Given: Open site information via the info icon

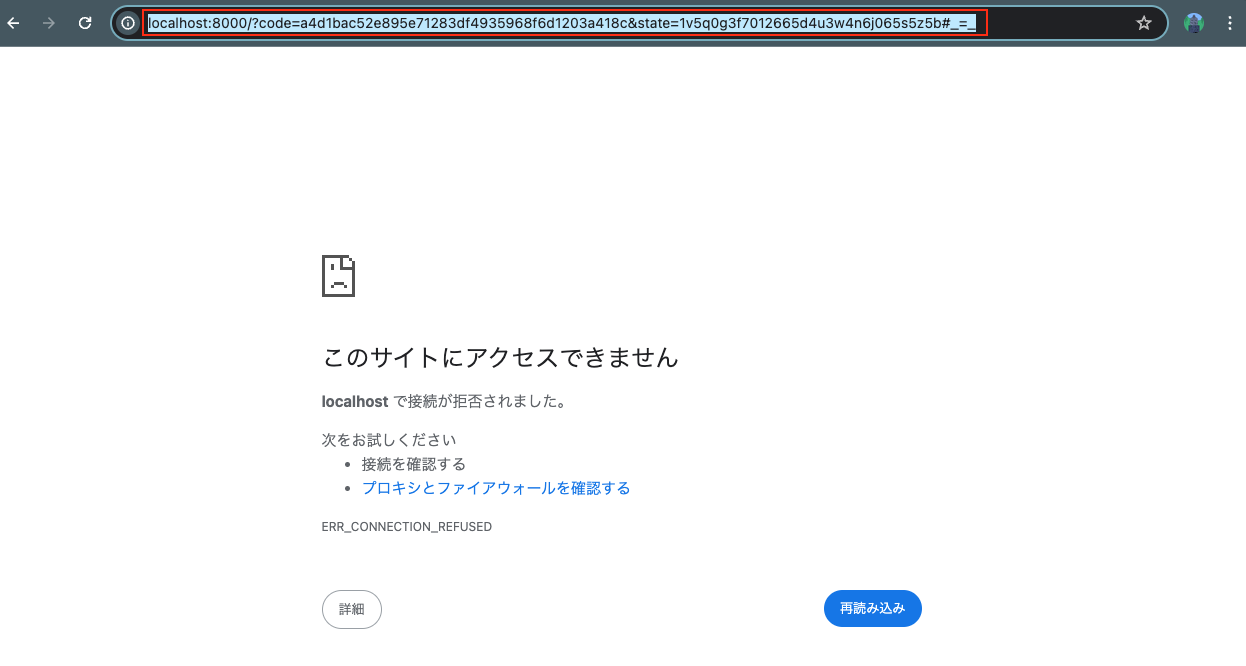Looking at the screenshot, I should (126, 22).
